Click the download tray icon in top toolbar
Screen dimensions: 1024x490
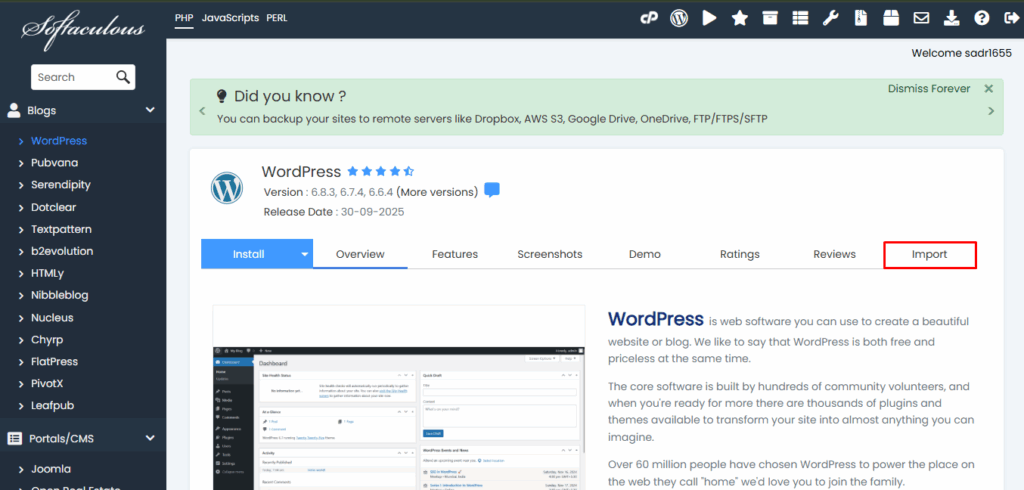click(x=951, y=18)
